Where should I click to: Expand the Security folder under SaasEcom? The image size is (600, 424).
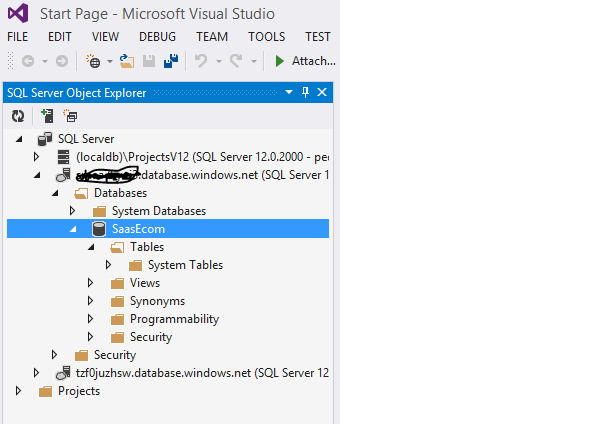90,336
